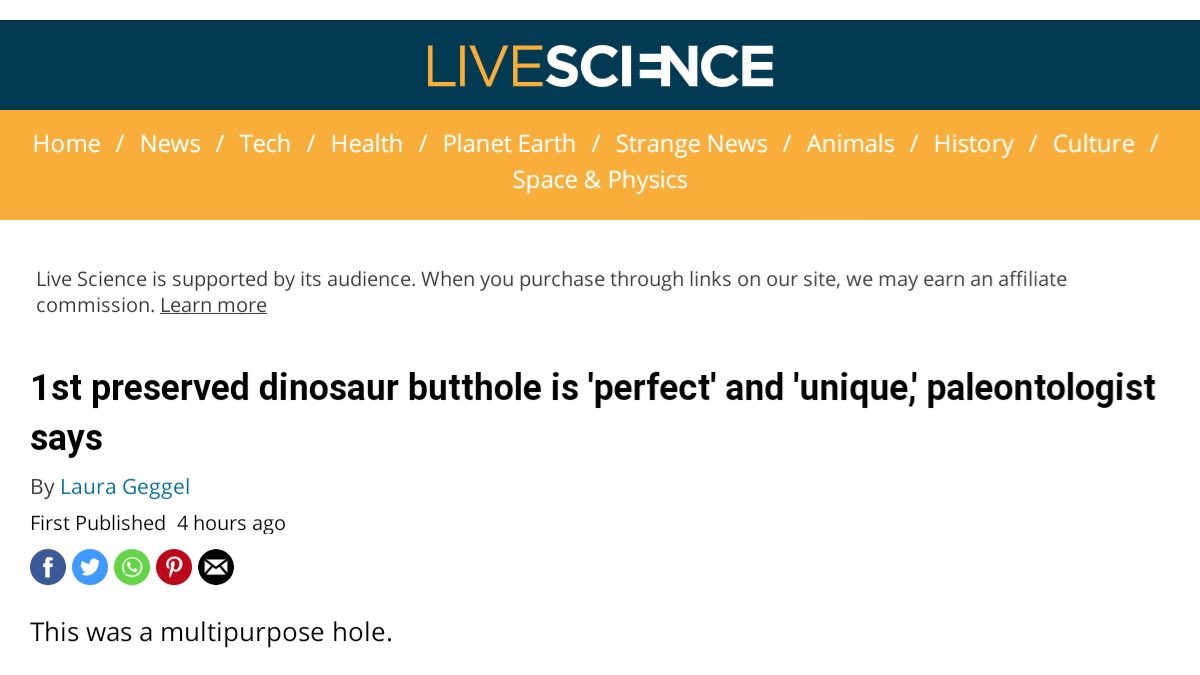Share the article on Twitter
Screen dimensions: 1200x675
90,567
